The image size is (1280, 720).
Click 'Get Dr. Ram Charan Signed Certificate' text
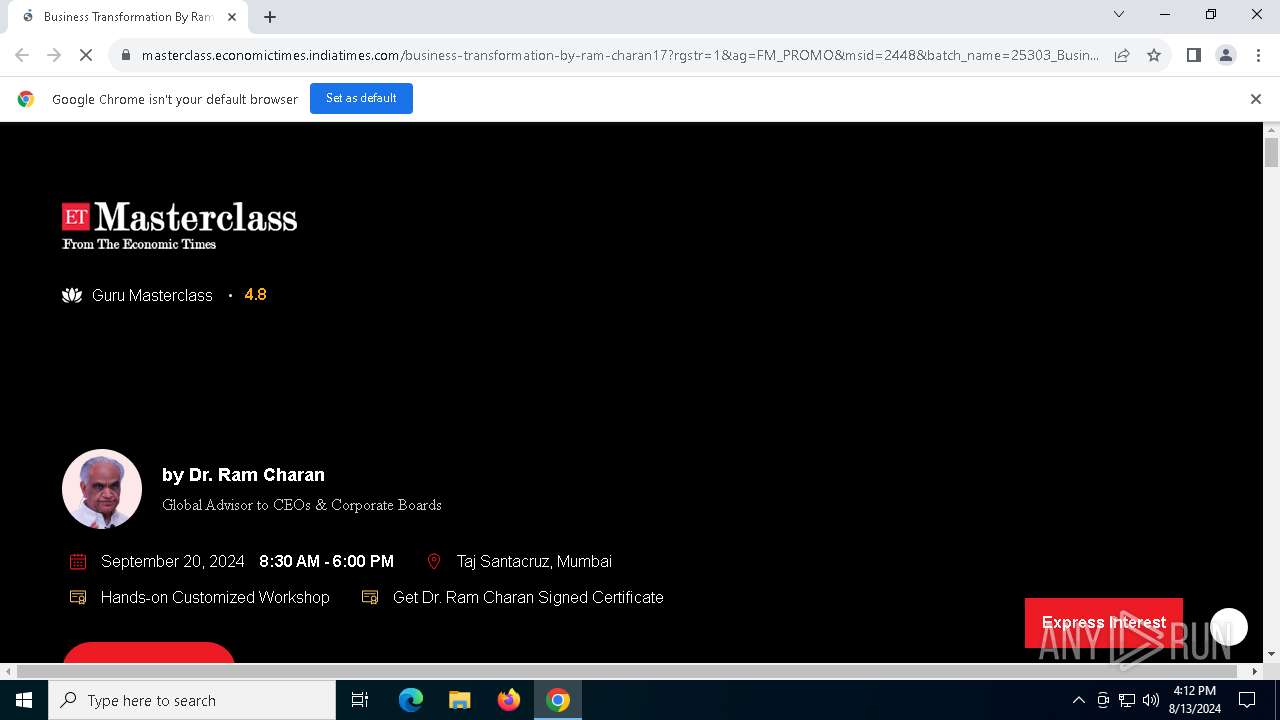tap(528, 597)
